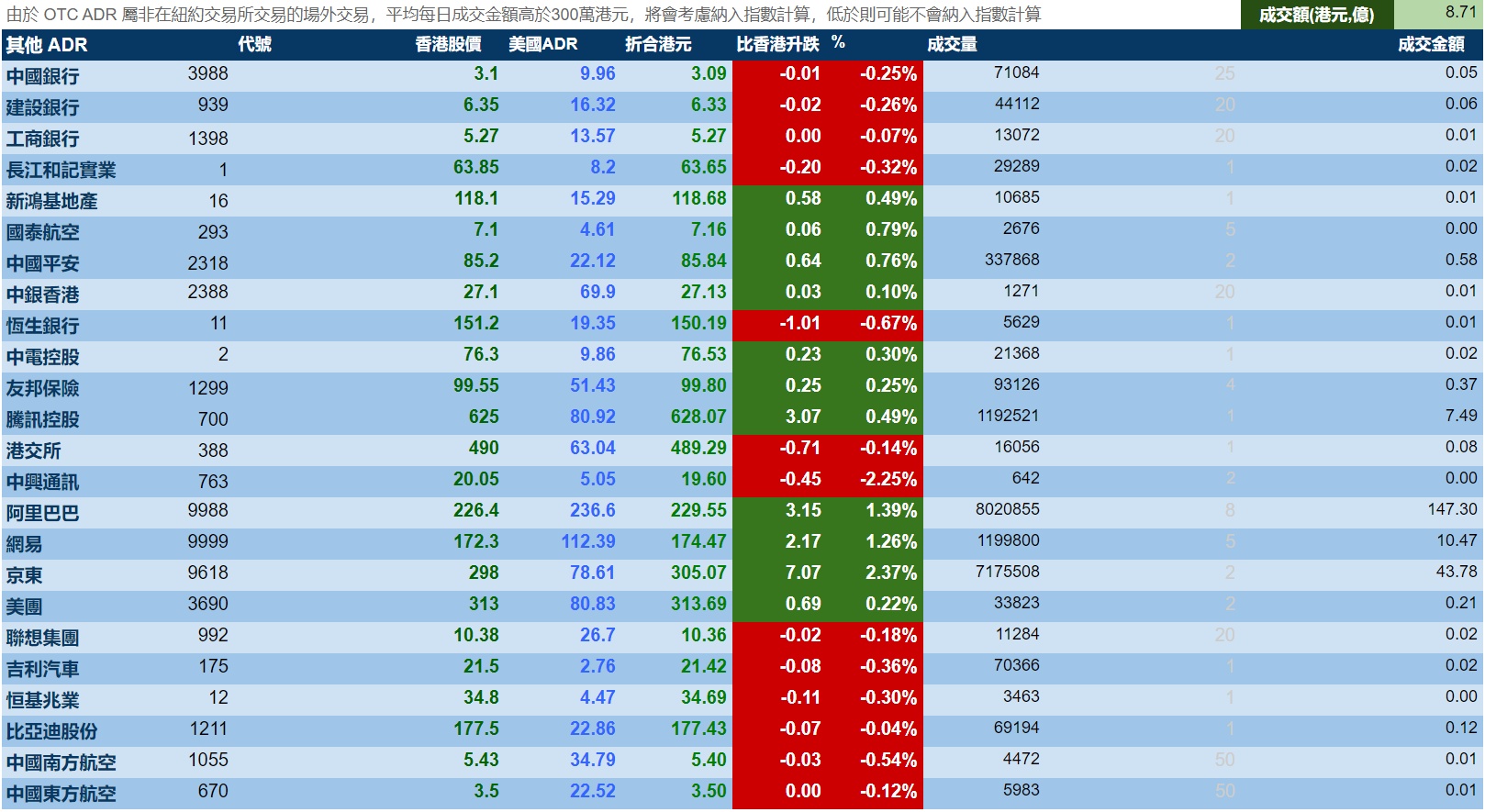Click stock code 9618 for 京東
Viewport: 1485px width, 812px height.
pos(207,573)
